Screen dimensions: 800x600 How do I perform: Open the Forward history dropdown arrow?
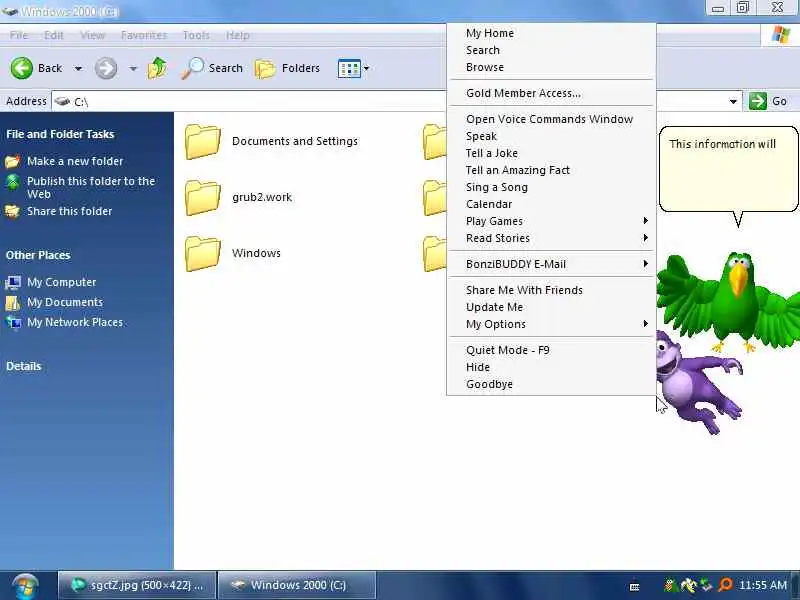tap(133, 68)
